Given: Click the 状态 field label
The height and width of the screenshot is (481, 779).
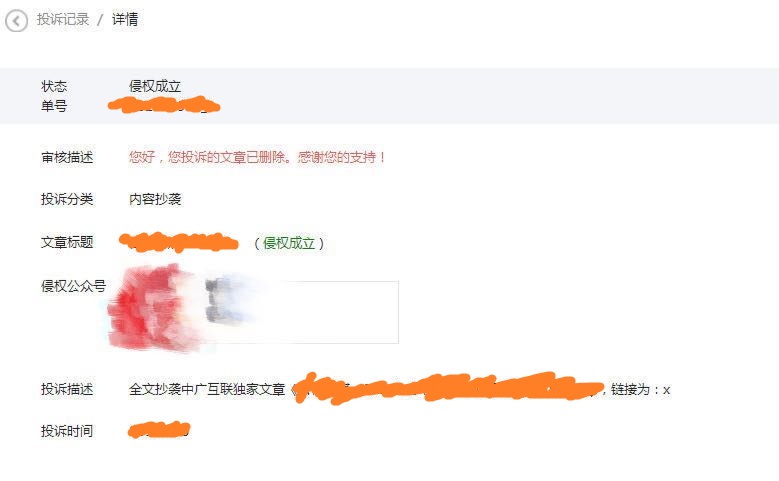Looking at the screenshot, I should (x=54, y=86).
